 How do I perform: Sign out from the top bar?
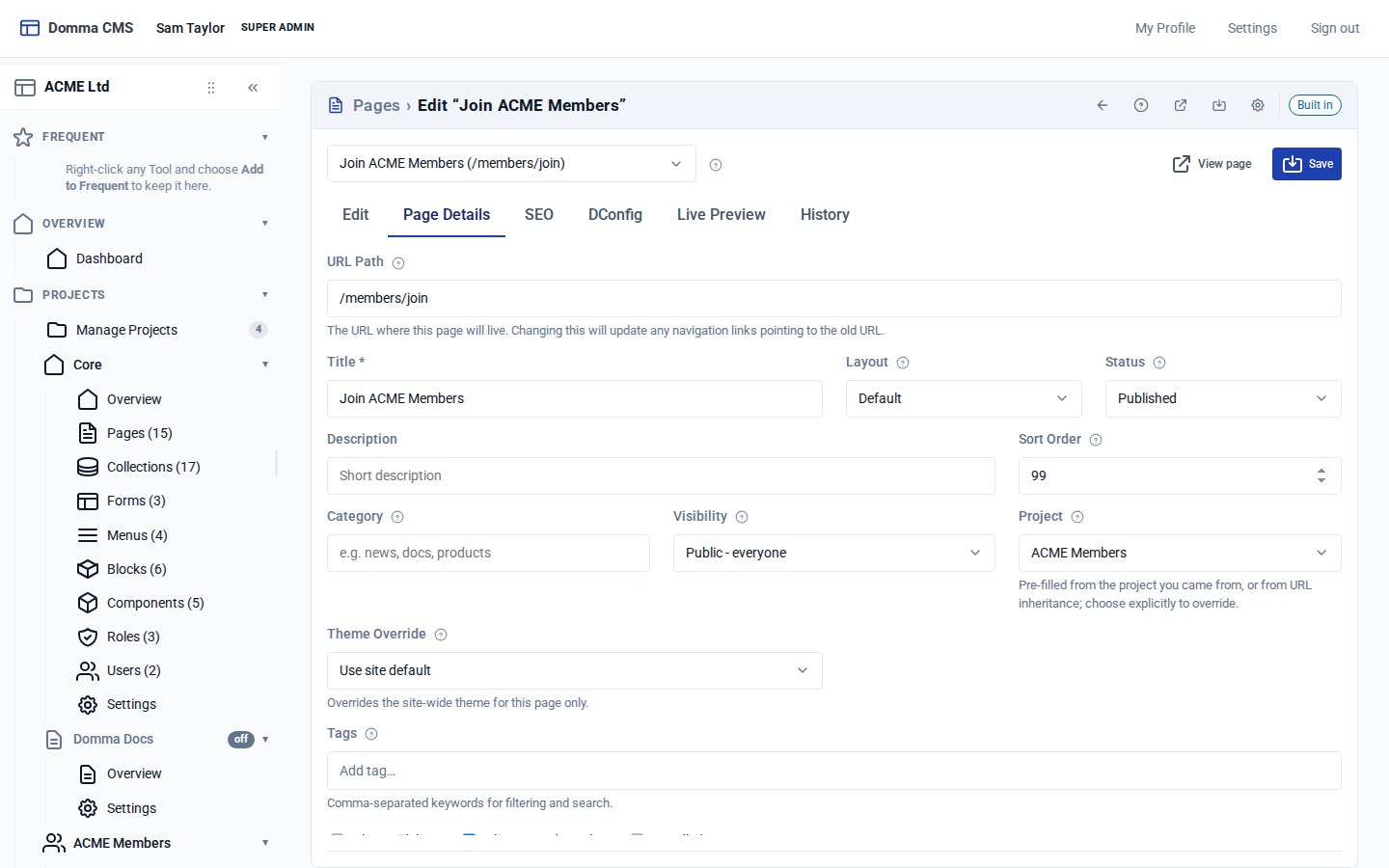pyautogui.click(x=1335, y=28)
